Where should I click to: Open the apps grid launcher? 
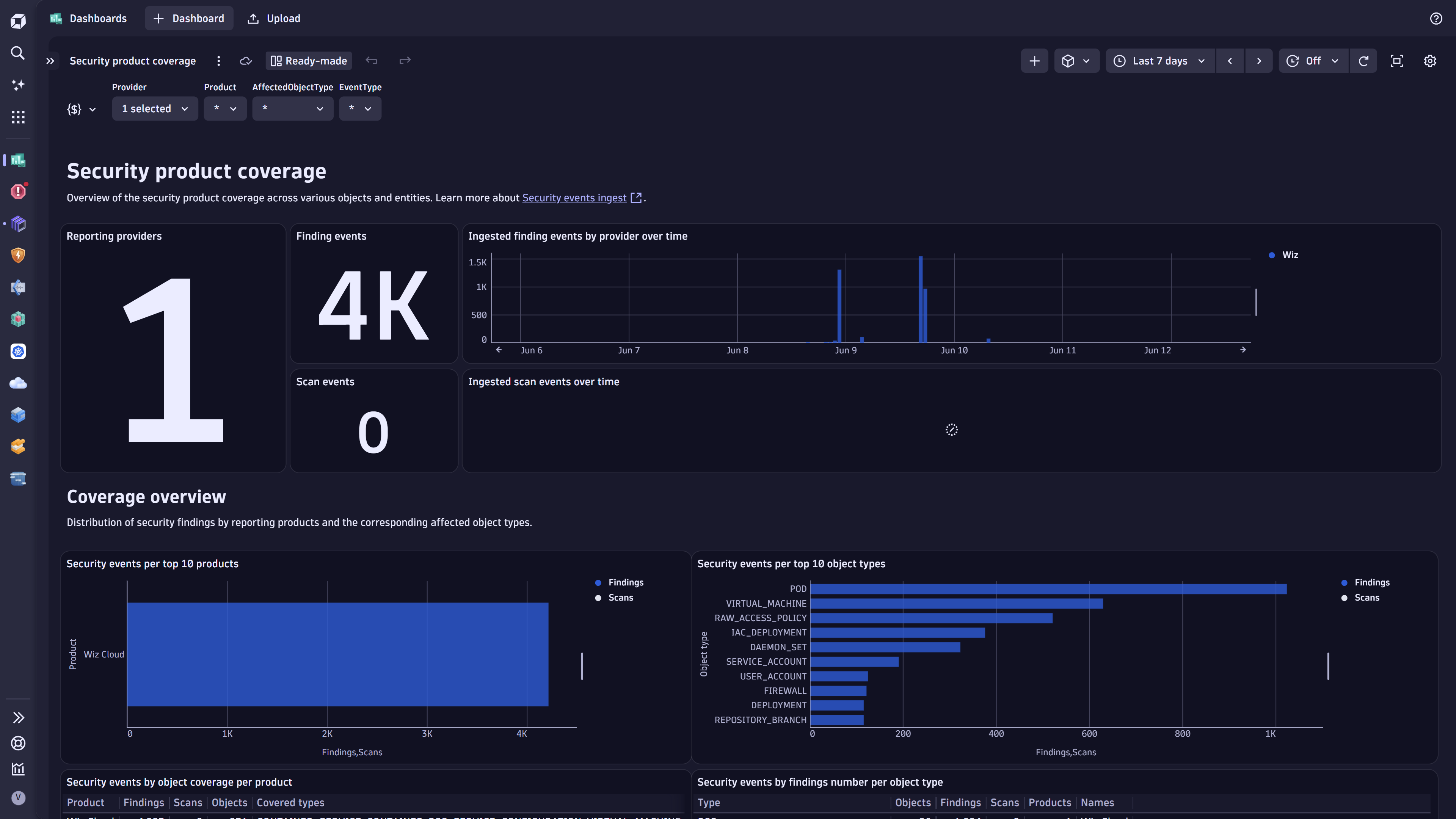[x=18, y=117]
